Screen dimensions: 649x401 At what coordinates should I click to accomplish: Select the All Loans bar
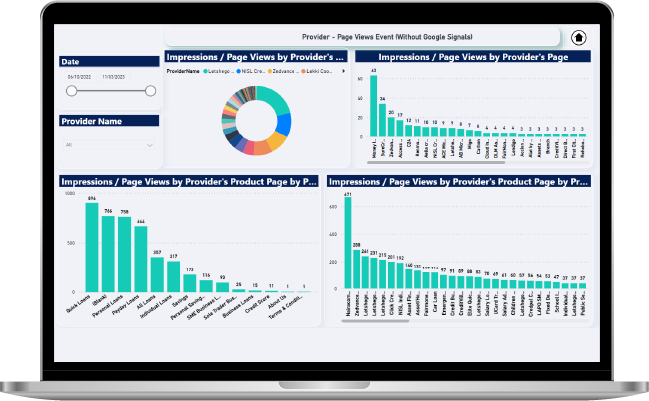[x=157, y=275]
